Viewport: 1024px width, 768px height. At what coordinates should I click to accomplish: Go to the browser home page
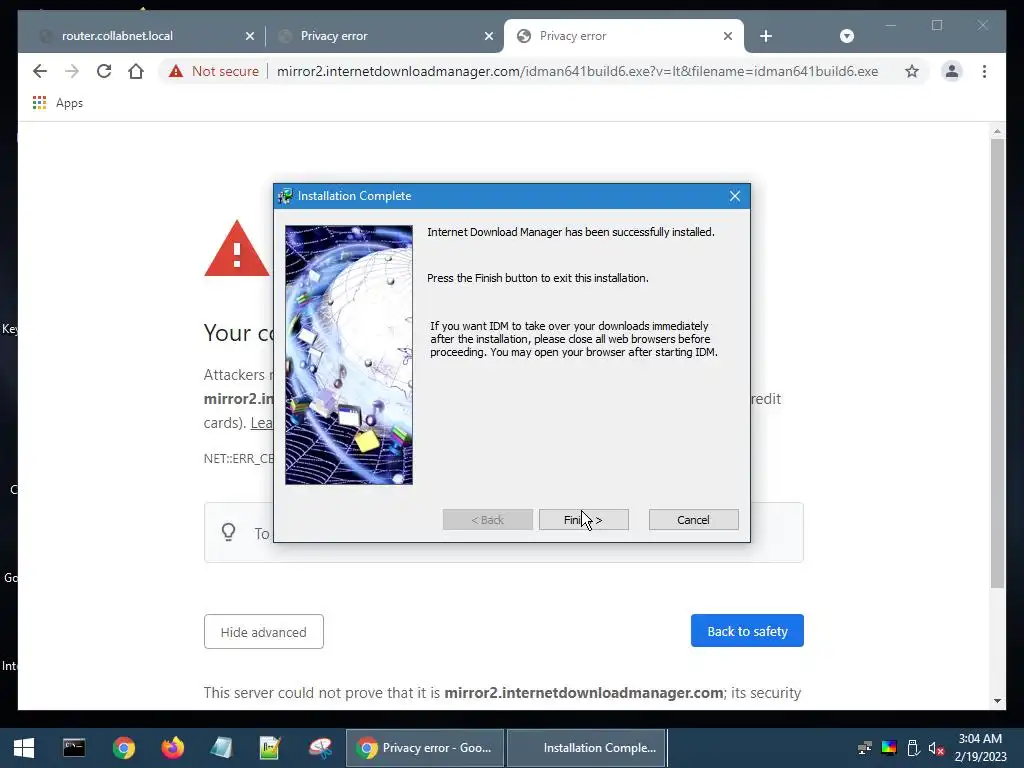pyautogui.click(x=136, y=71)
